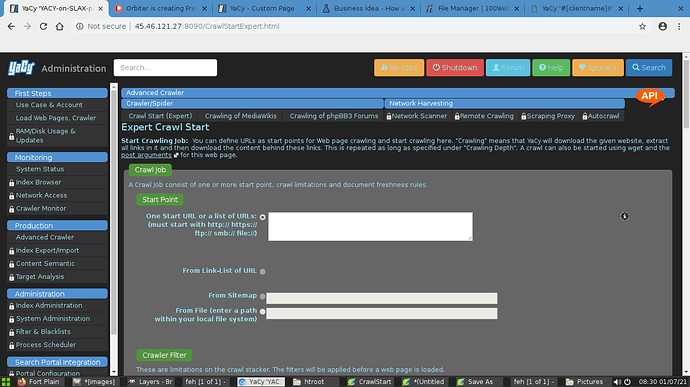690x387 pixels.
Task: Close the File Manager 100Web tab
Action: click(517, 8)
